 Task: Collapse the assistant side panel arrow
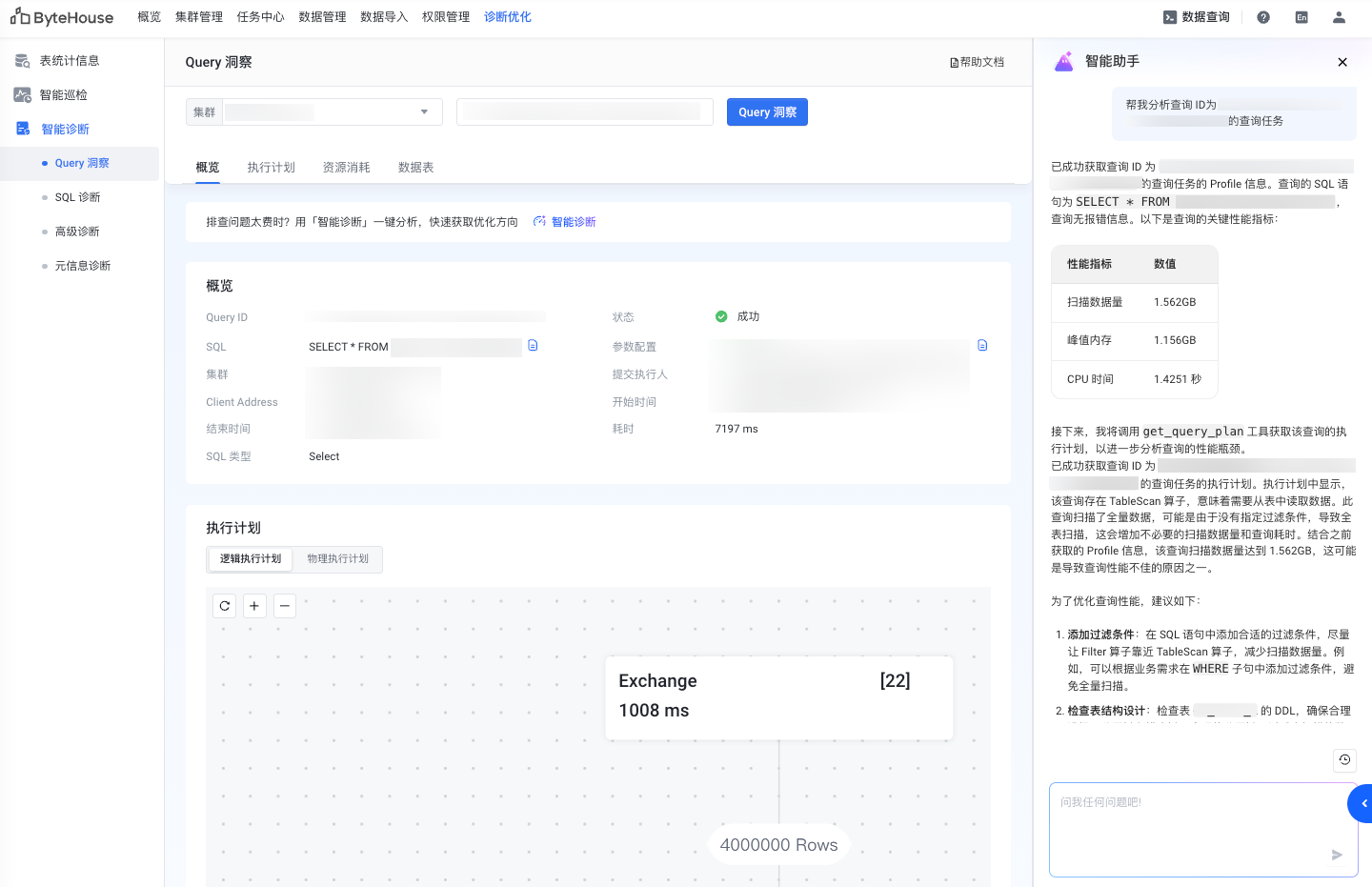(1362, 803)
